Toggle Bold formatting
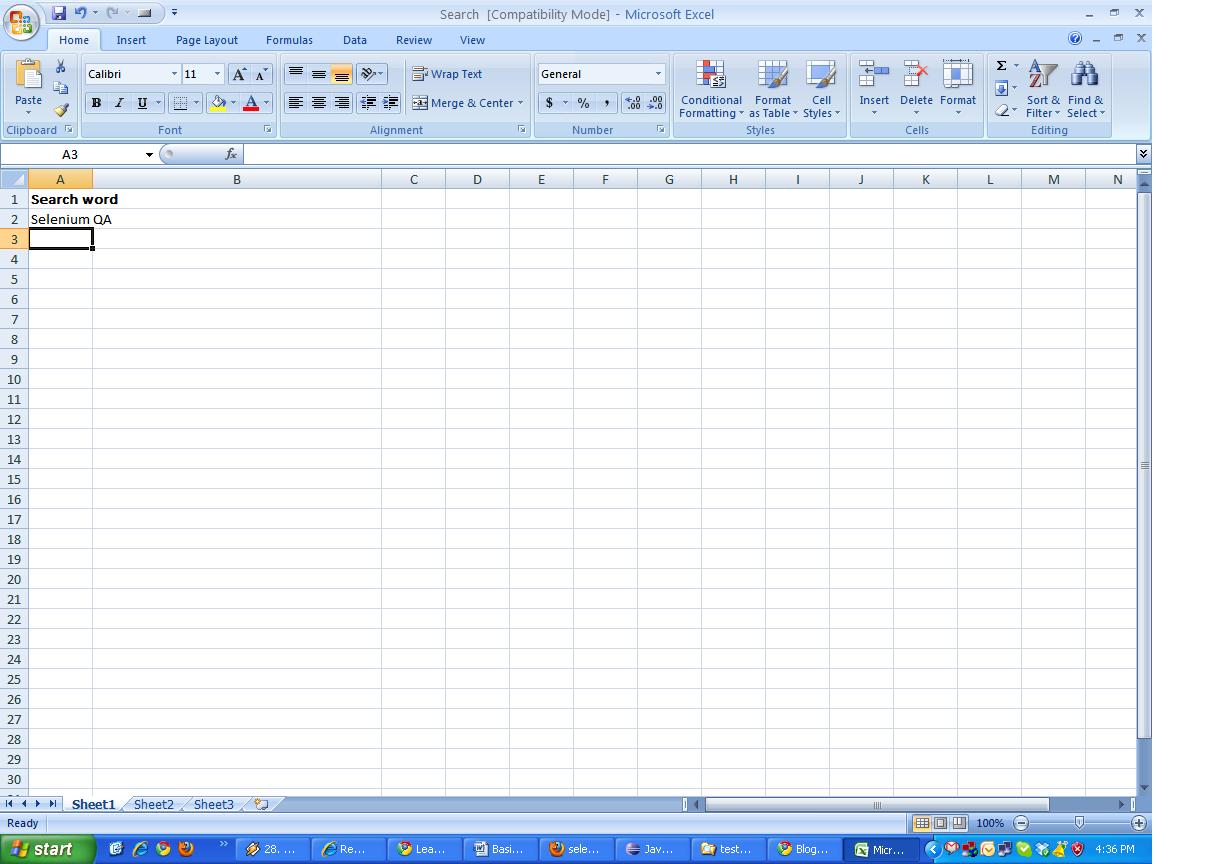Screen dimensions: 1218x864 [x=96, y=103]
